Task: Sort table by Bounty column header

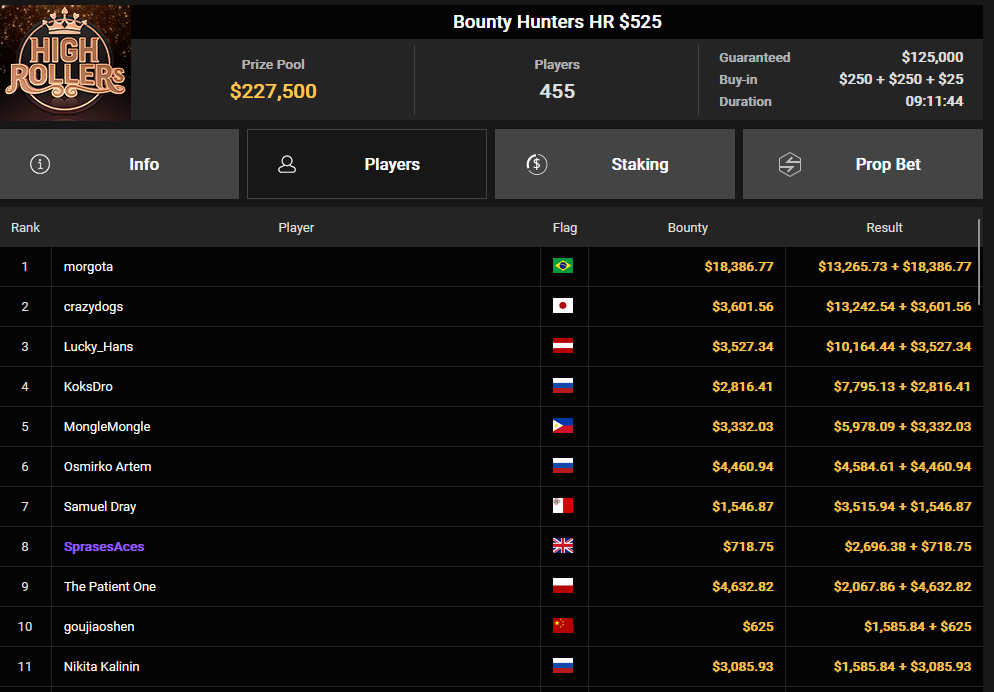Action: 687,227
